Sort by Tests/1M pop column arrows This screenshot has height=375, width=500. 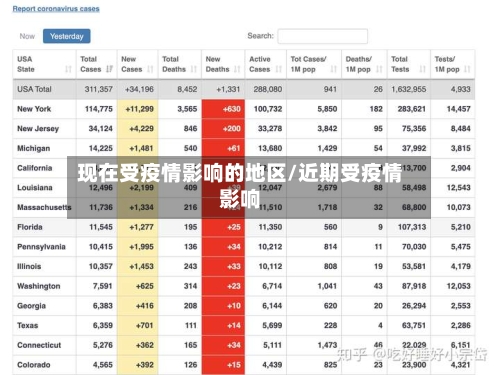click(467, 69)
